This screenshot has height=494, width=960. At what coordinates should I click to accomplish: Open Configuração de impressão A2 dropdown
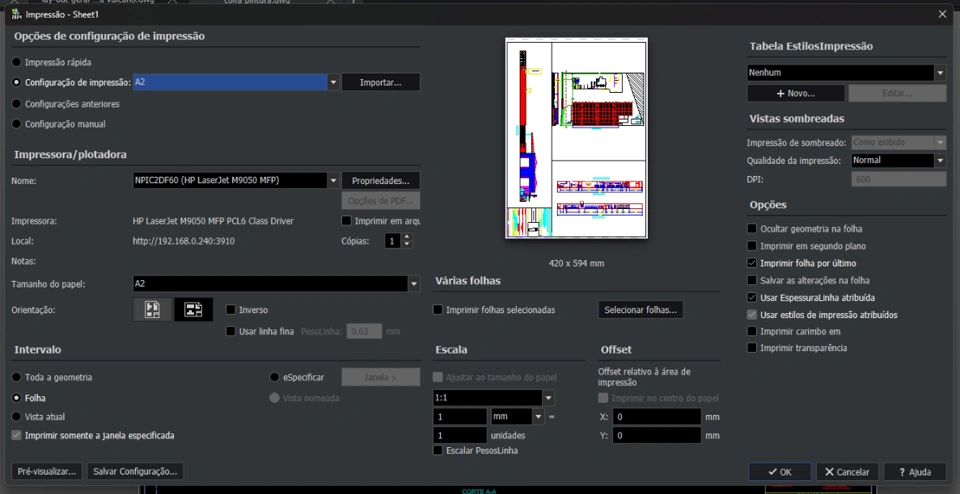pyautogui.click(x=333, y=82)
